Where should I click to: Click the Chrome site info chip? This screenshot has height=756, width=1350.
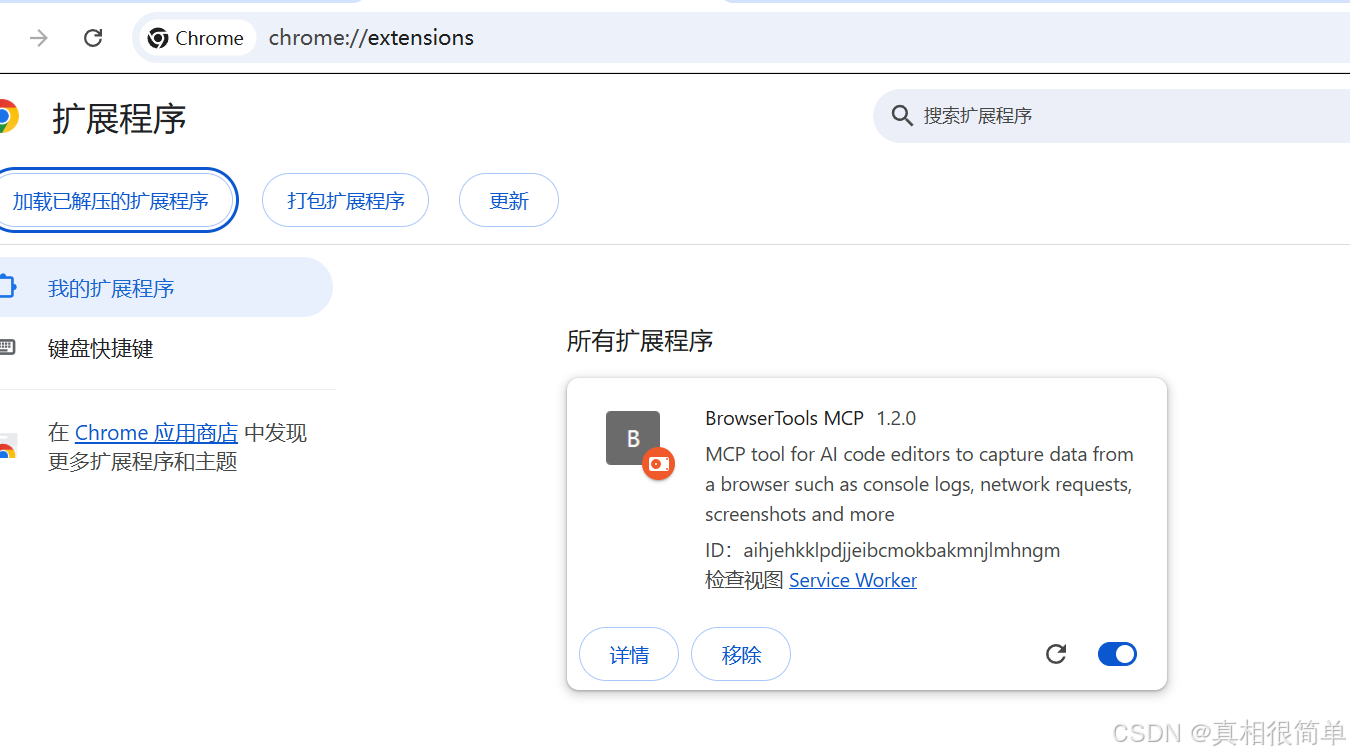[x=197, y=38]
